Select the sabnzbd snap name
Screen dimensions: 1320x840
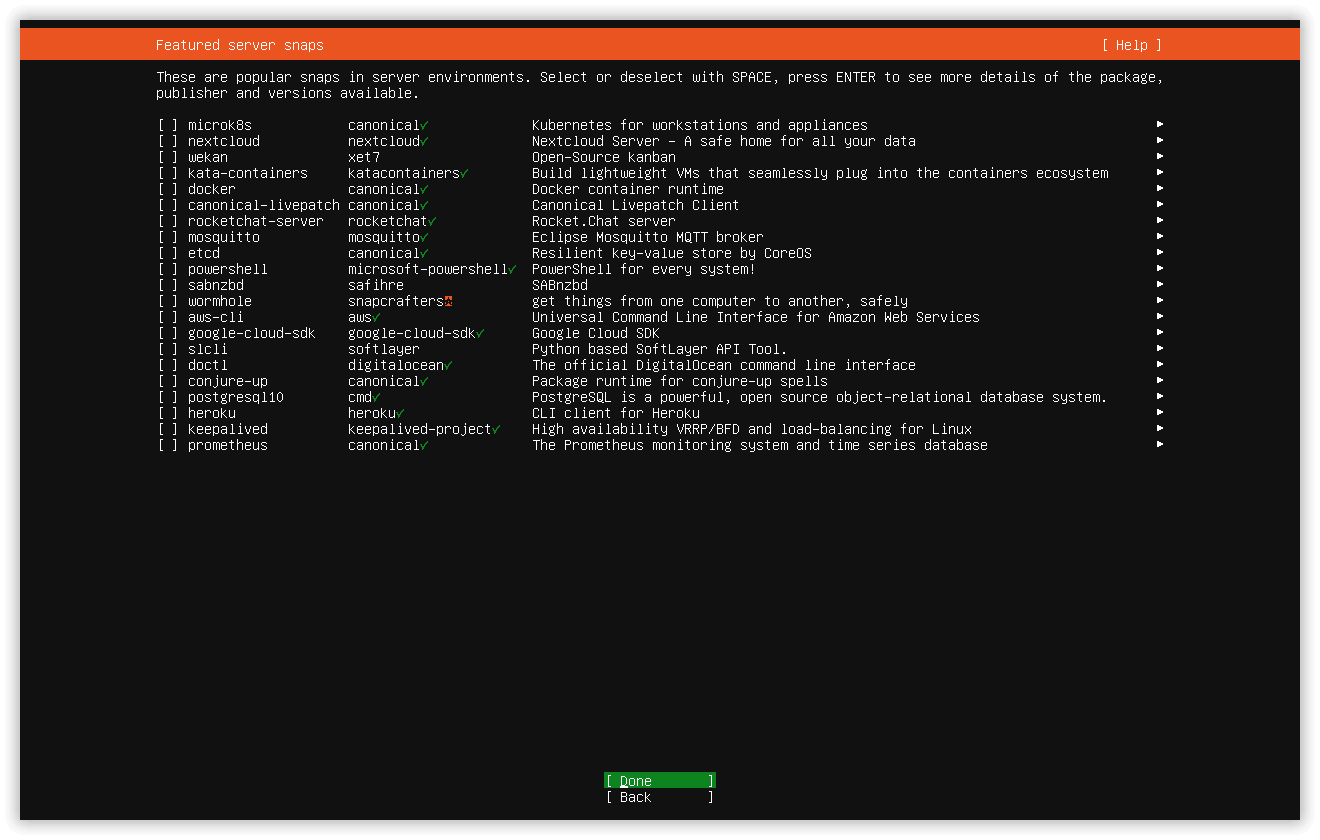pyautogui.click(x=216, y=285)
